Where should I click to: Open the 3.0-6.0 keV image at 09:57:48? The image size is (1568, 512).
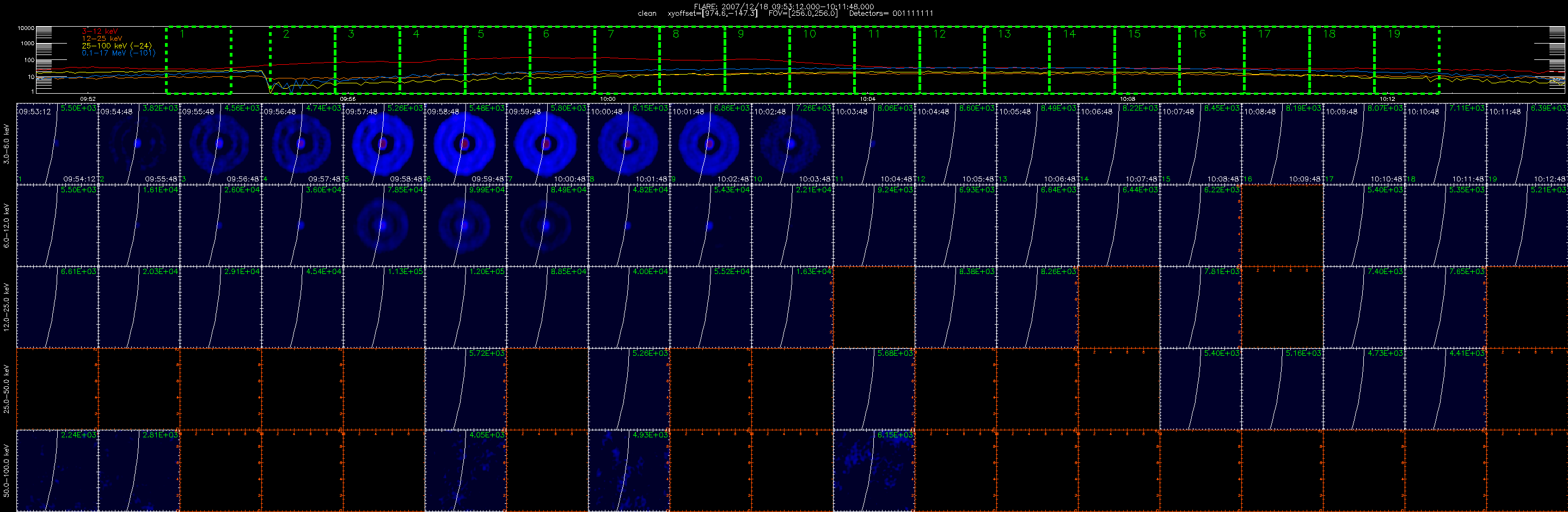(x=384, y=144)
